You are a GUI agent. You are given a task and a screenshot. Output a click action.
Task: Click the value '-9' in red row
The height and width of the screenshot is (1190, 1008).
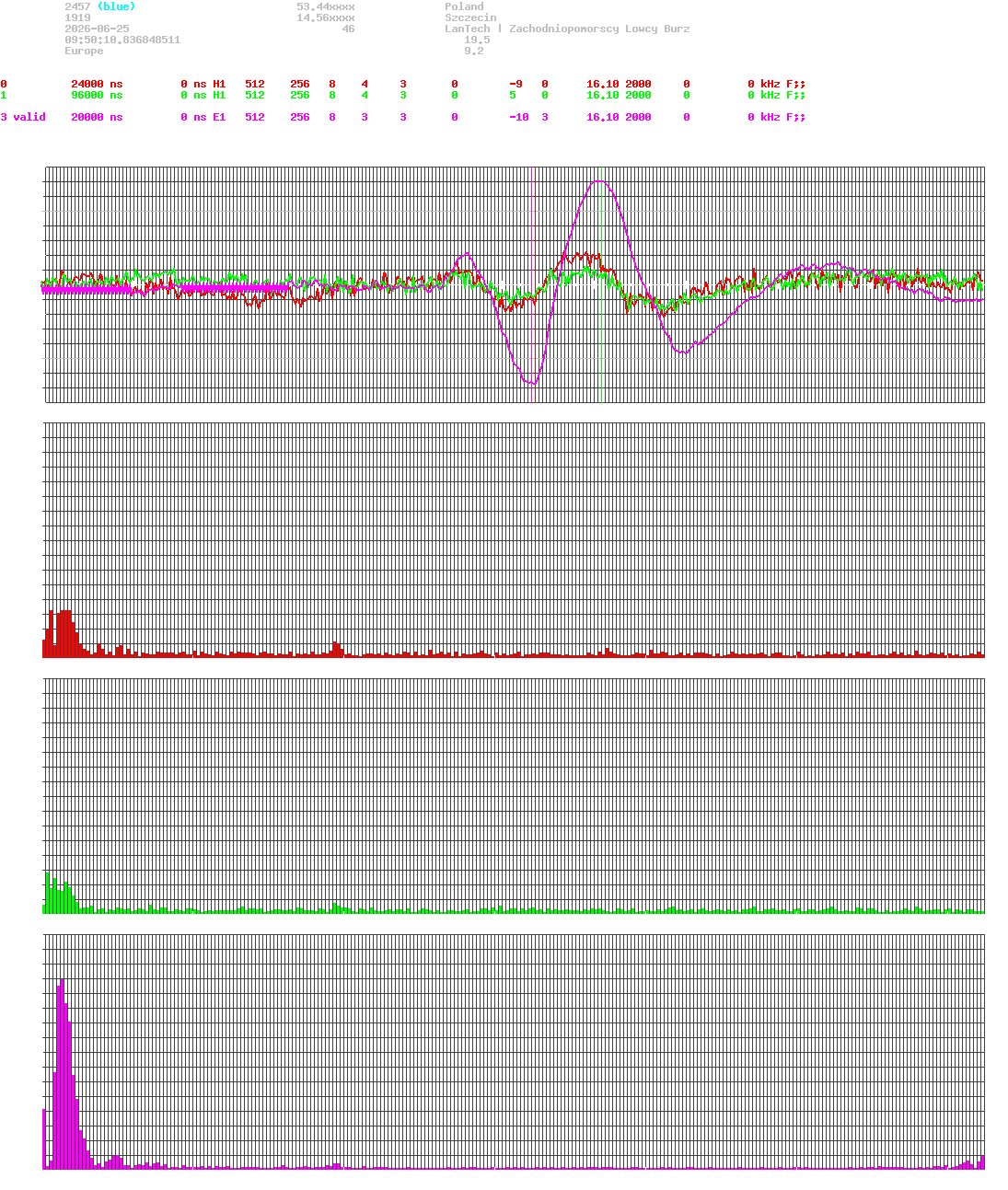(516, 84)
